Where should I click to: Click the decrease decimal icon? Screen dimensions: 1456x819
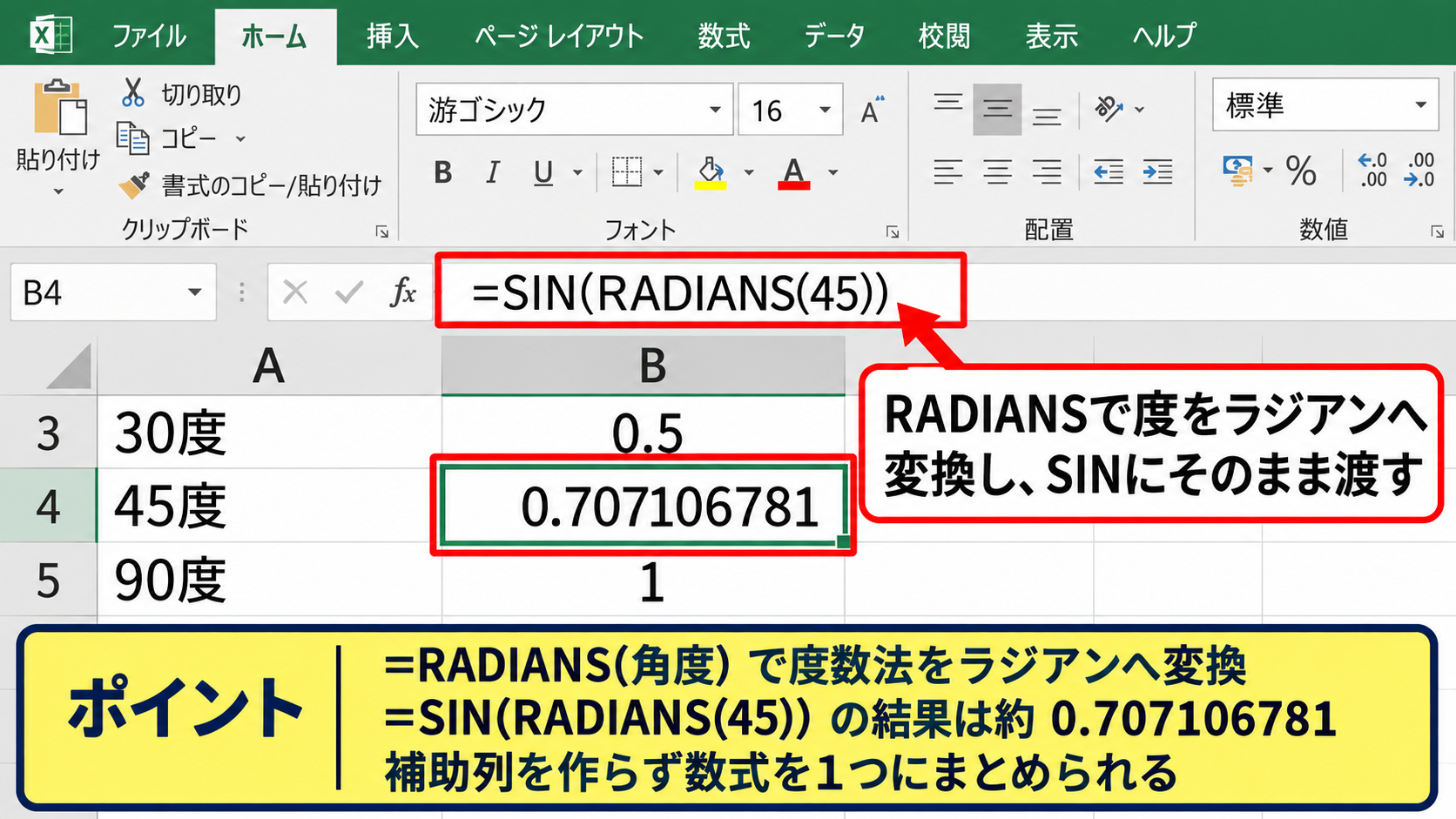[x=1419, y=170]
